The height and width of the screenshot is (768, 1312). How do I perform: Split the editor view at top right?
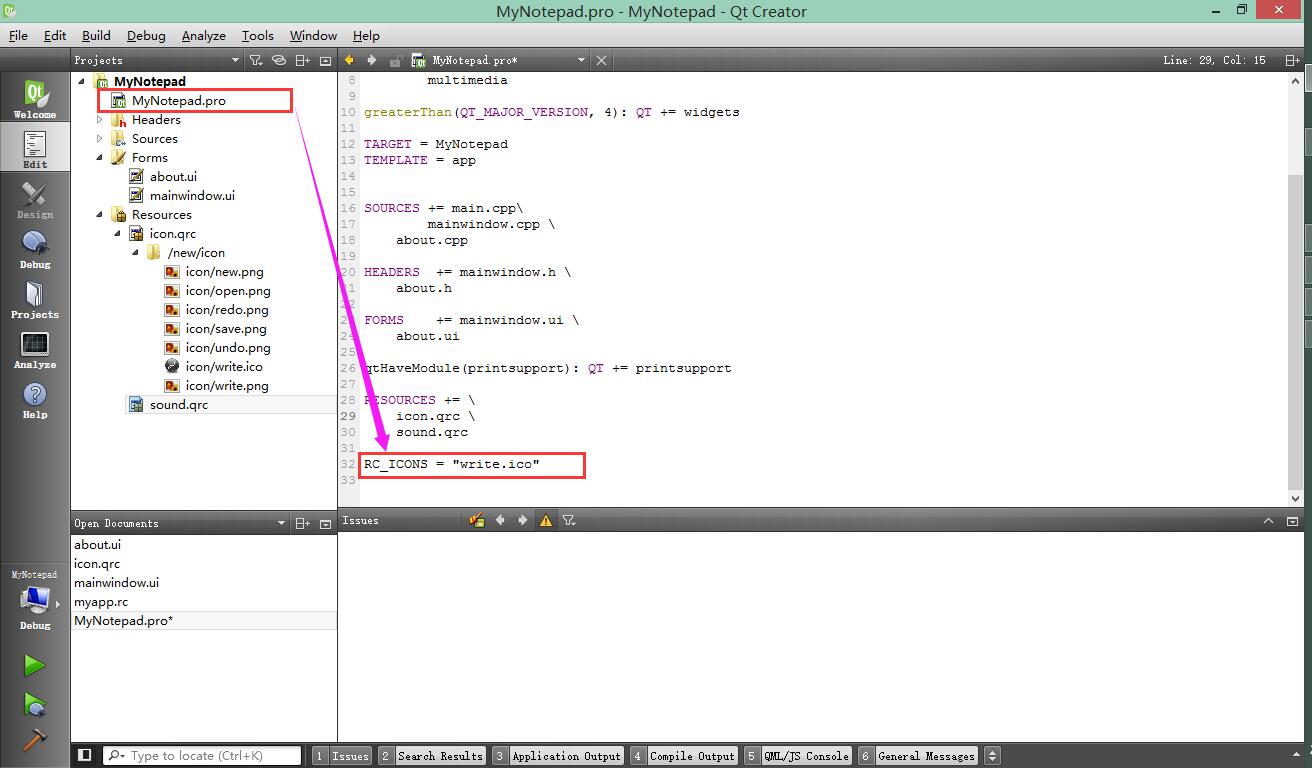[1294, 60]
